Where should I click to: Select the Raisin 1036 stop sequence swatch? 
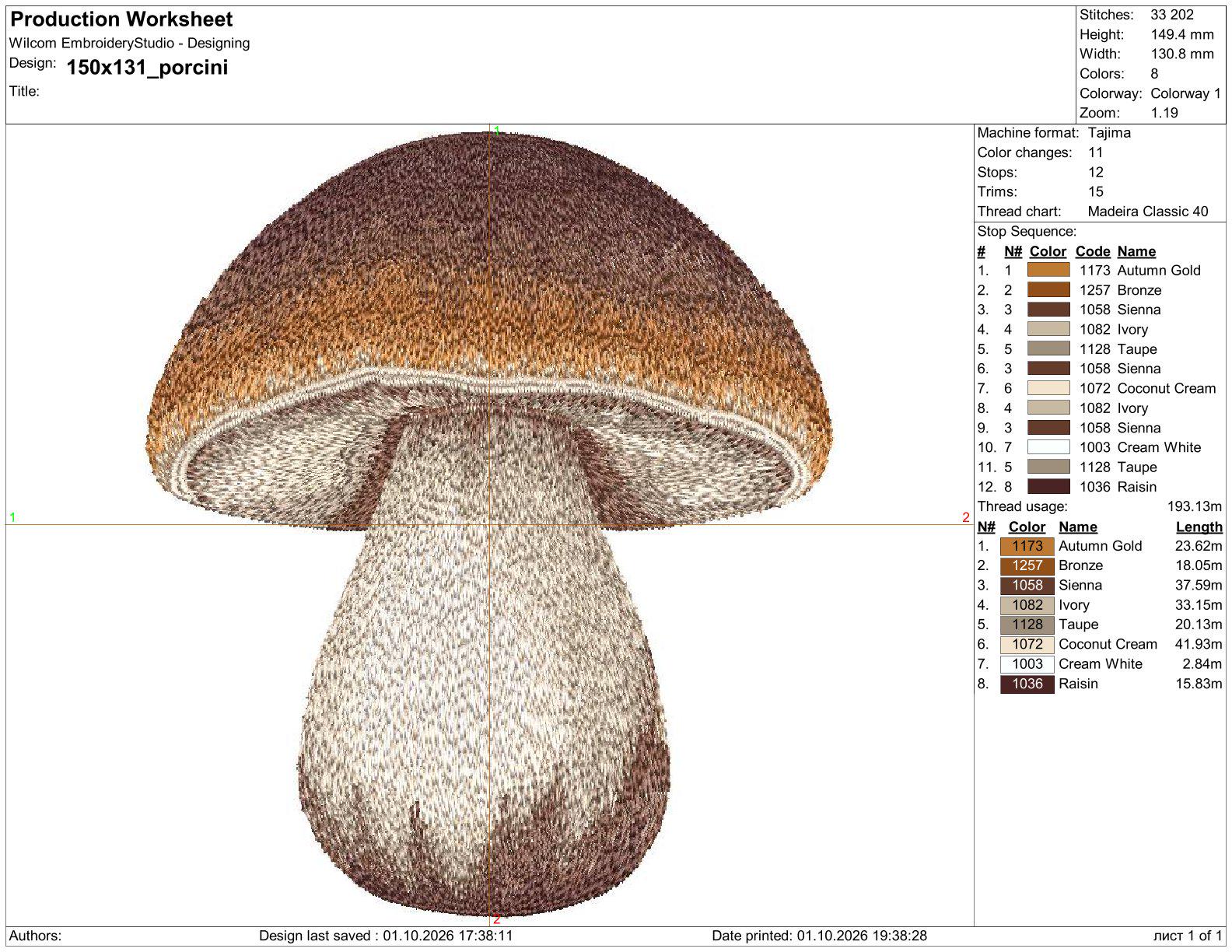(1048, 487)
